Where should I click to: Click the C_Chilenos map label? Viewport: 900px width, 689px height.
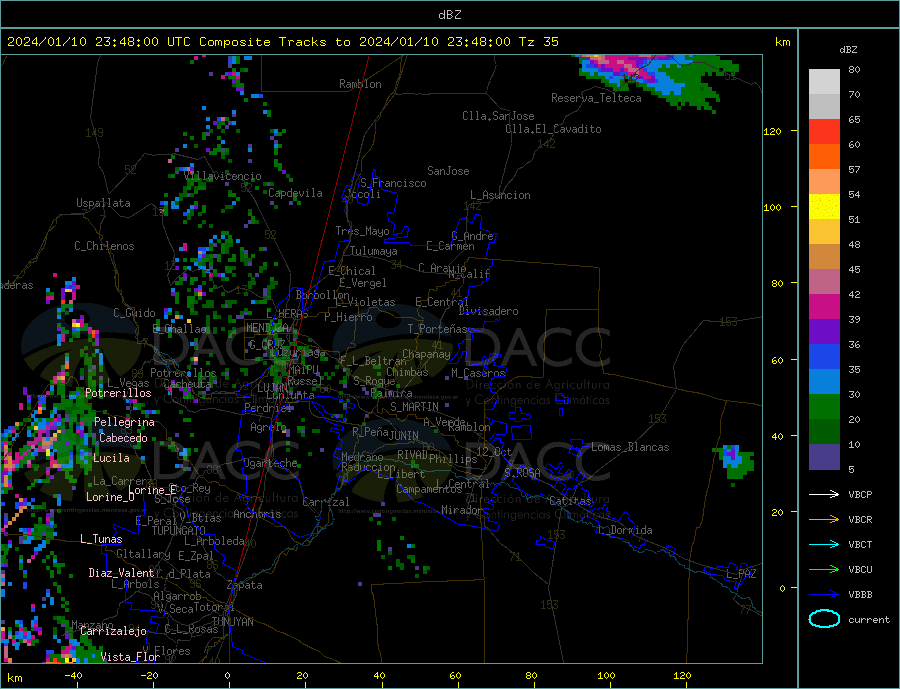pos(104,246)
